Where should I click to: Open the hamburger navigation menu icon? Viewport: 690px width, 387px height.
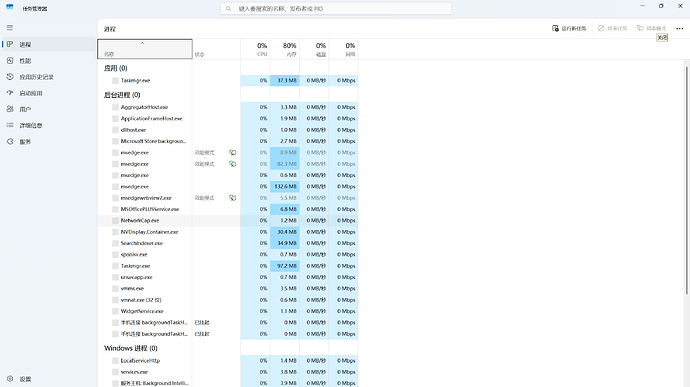10,28
